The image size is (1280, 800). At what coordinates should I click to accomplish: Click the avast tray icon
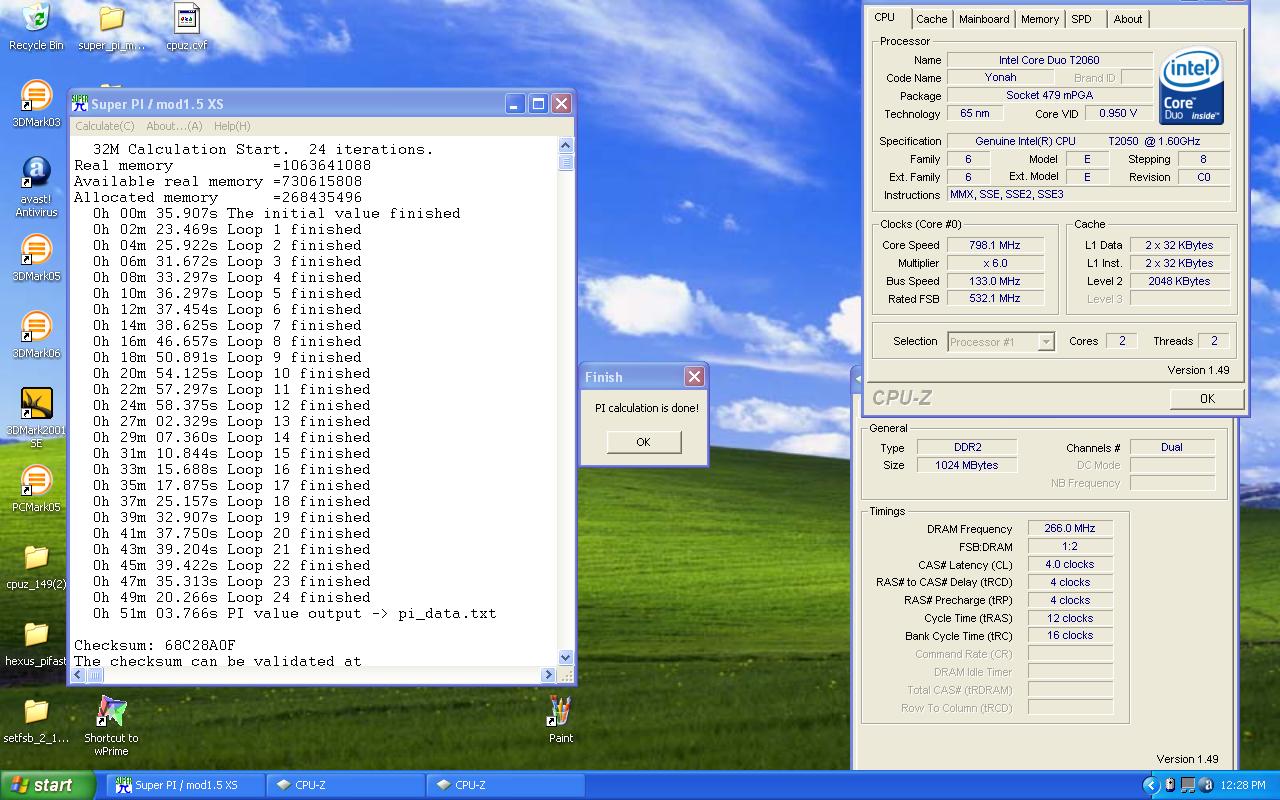(1206, 785)
